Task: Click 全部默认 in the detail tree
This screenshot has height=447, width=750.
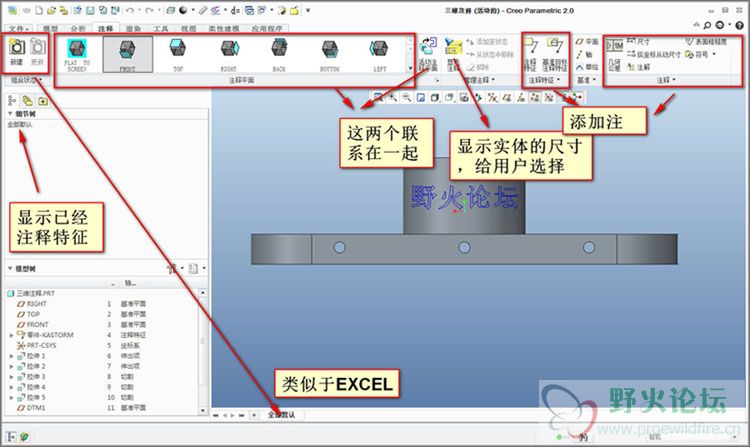Action: tap(20, 124)
